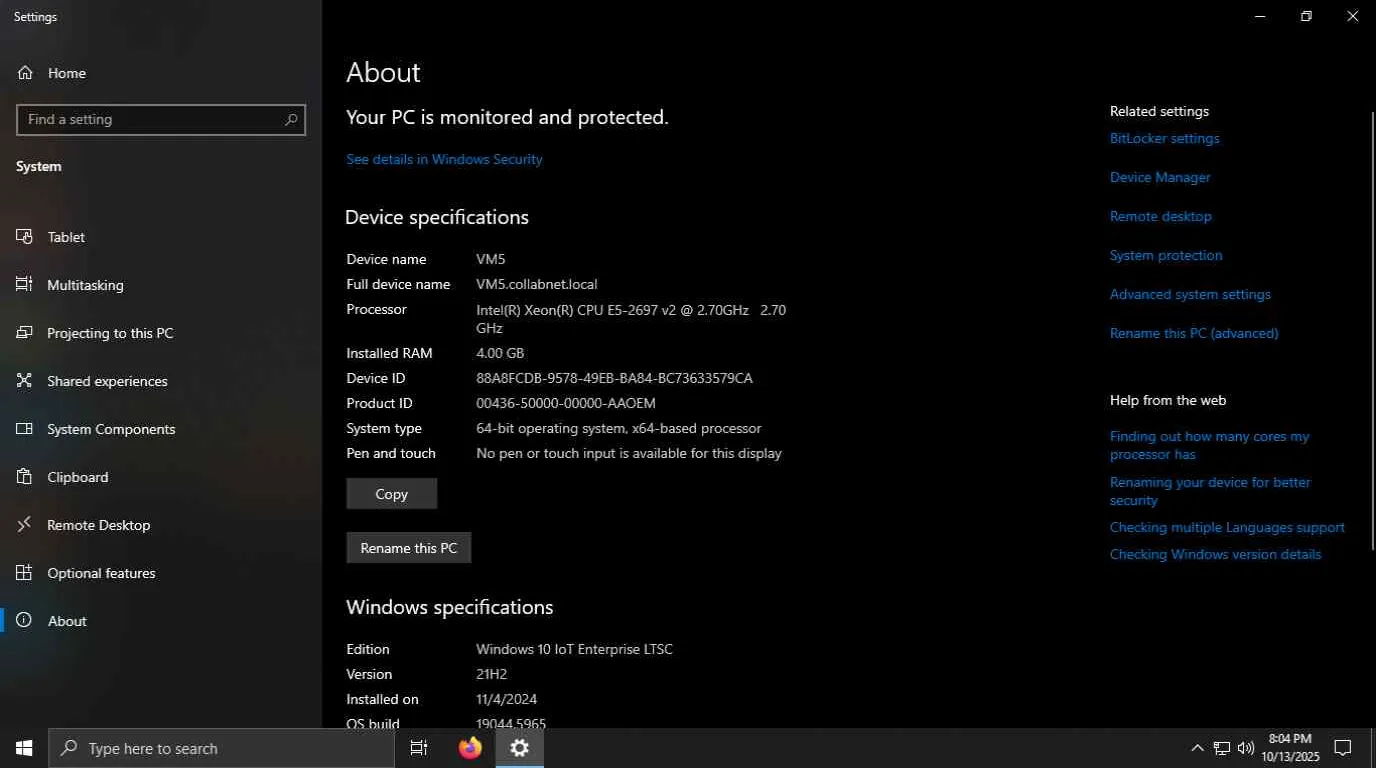Select the About info icon

click(25, 621)
